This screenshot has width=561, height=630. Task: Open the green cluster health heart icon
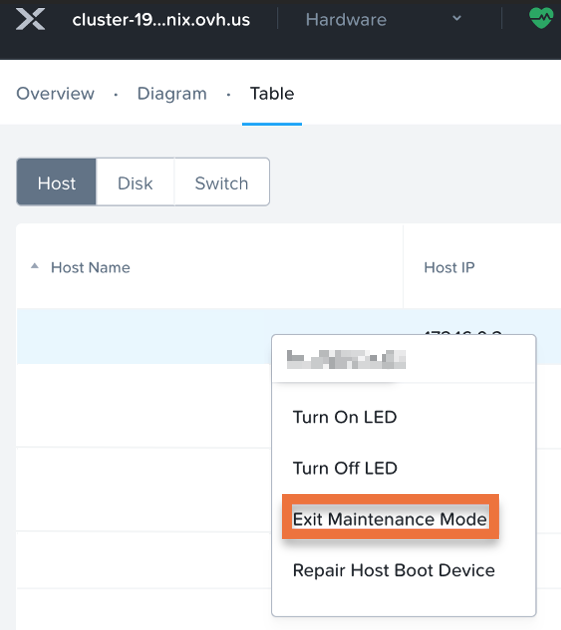541,18
